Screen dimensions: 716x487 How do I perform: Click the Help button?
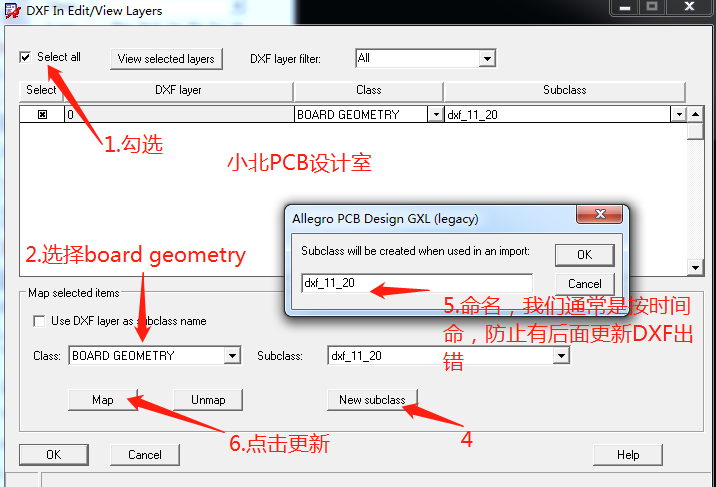pos(628,455)
